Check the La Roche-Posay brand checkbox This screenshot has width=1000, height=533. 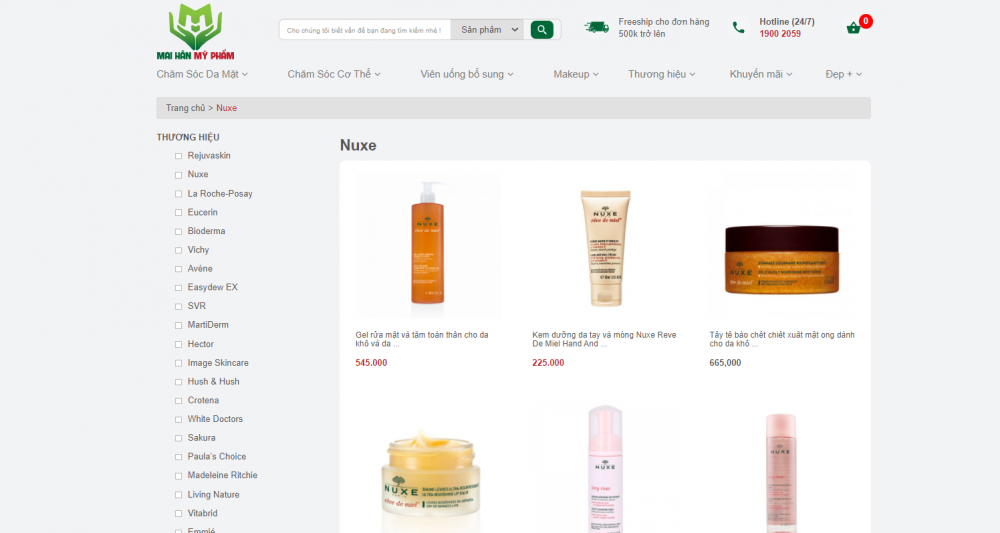(179, 194)
